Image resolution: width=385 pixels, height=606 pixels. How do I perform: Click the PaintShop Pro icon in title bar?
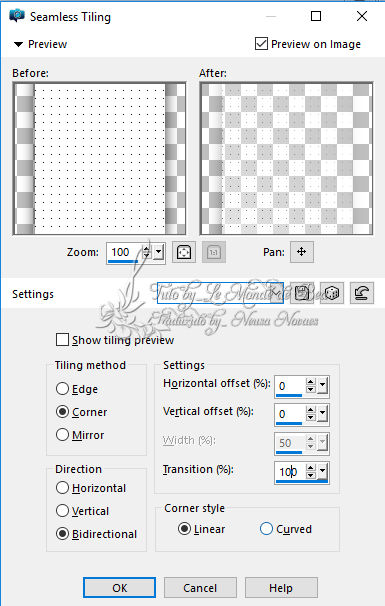click(x=17, y=16)
